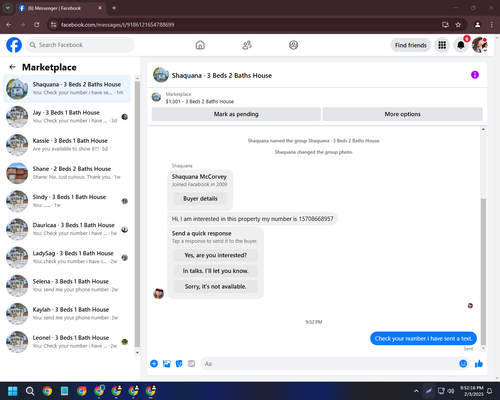This screenshot has height=400, width=500.
Task: Click the chat header title Shaquana
Action: 222,75
